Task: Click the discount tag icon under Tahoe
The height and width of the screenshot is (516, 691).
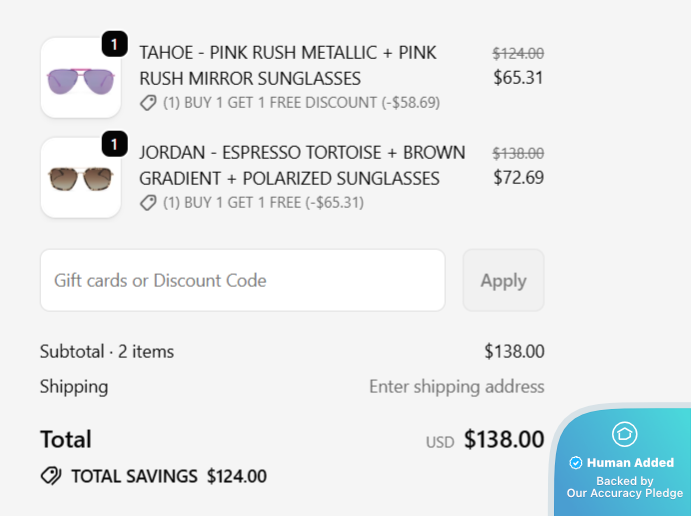Action: 148,102
